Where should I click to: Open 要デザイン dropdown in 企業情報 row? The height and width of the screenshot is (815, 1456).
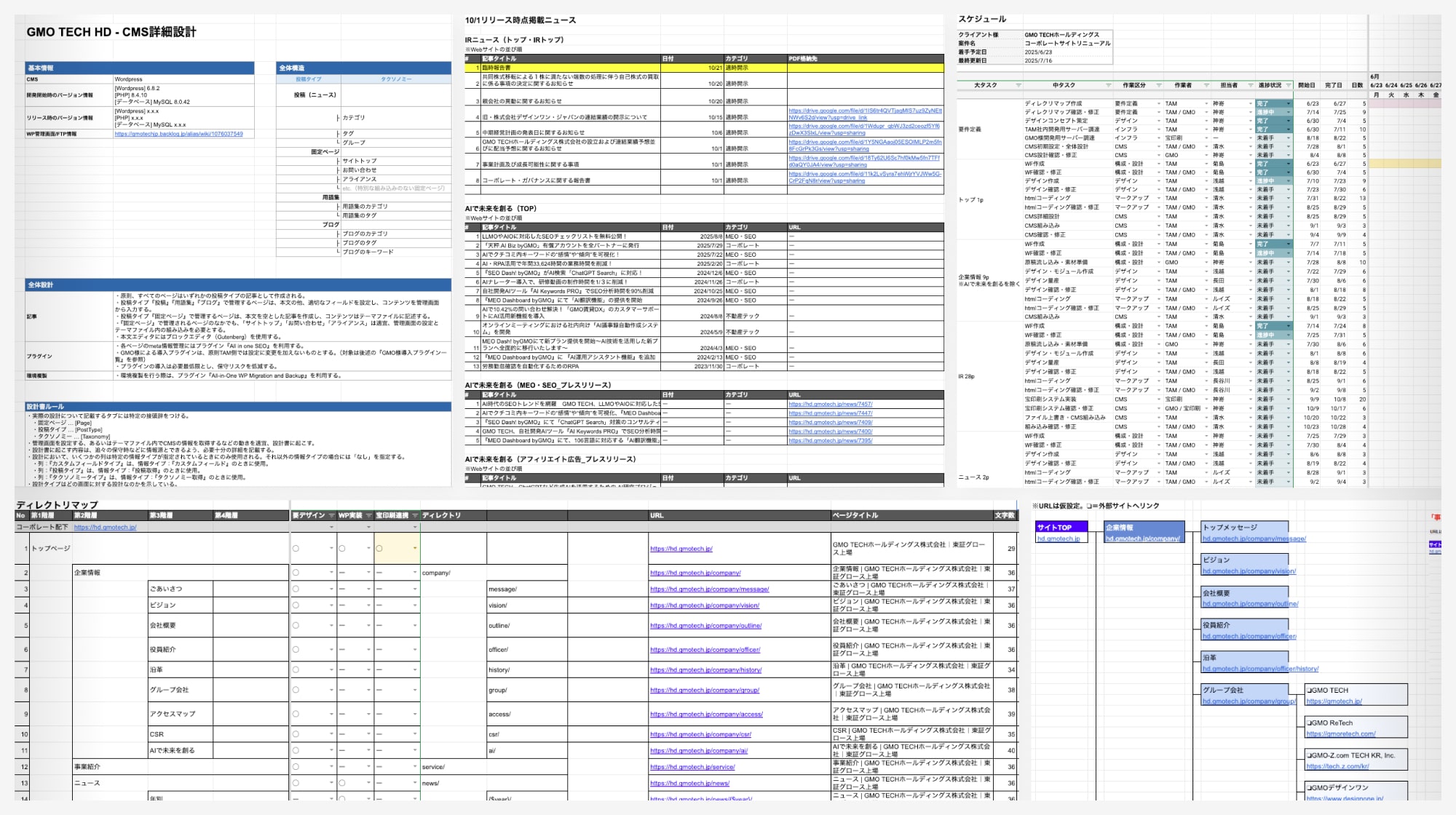[x=331, y=573]
